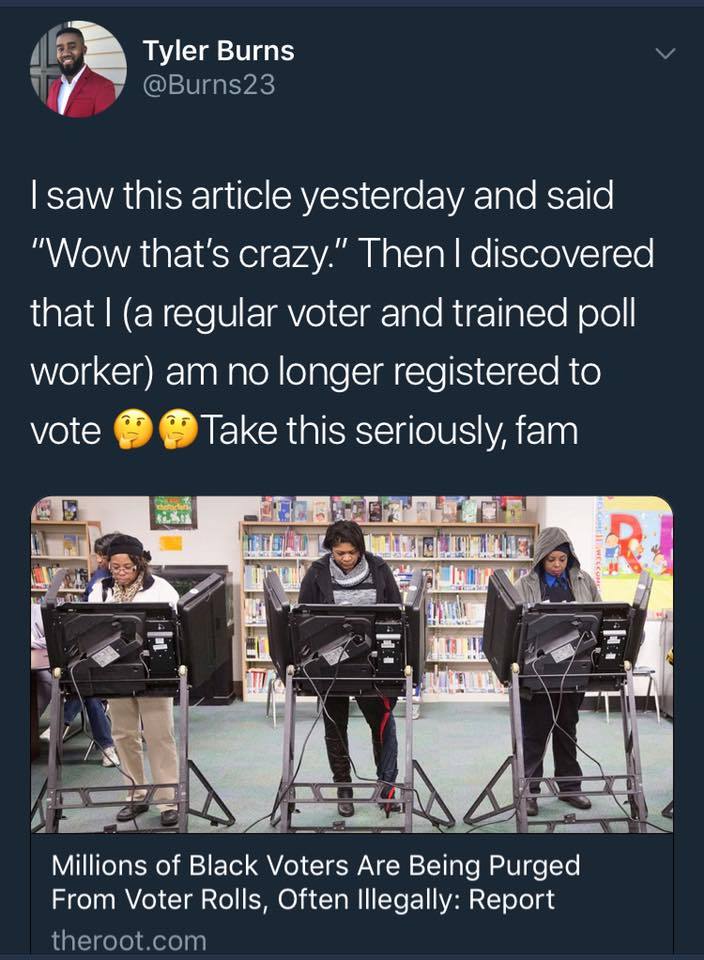Visit the theroot.com source link
Screen dimensions: 704x960
click(129, 940)
